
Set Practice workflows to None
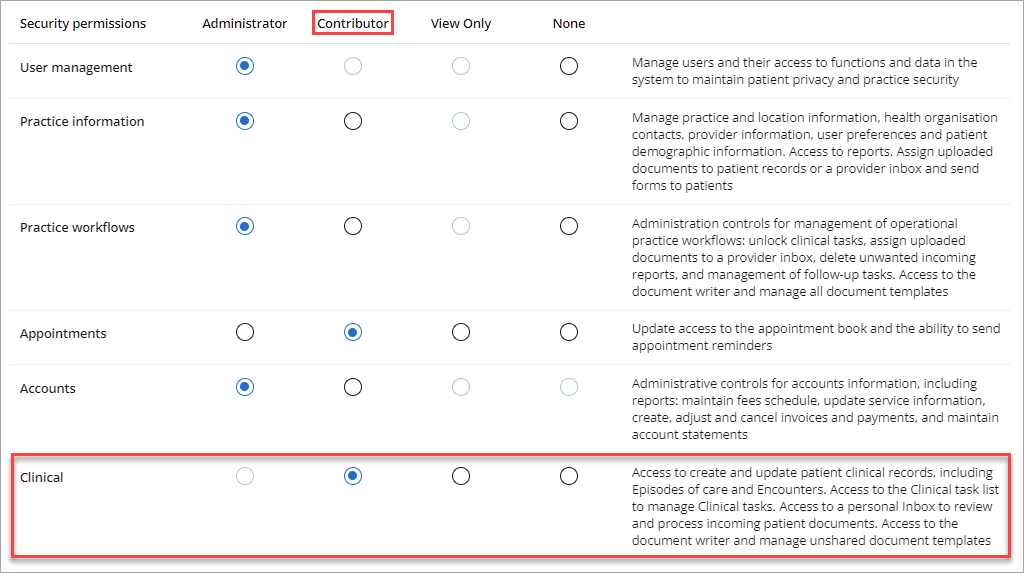[569, 226]
